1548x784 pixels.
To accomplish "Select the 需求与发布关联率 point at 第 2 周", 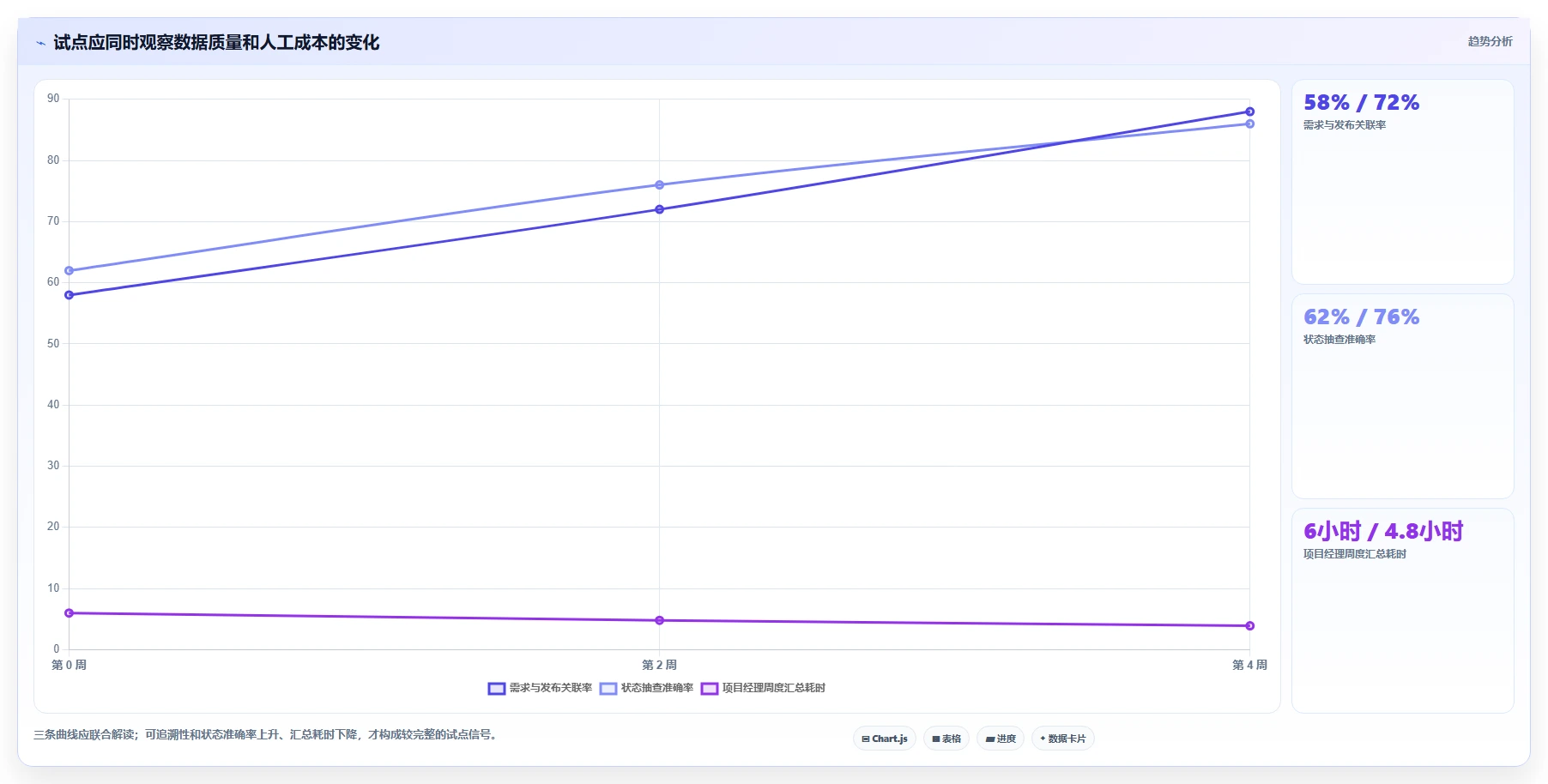I will 659,209.
